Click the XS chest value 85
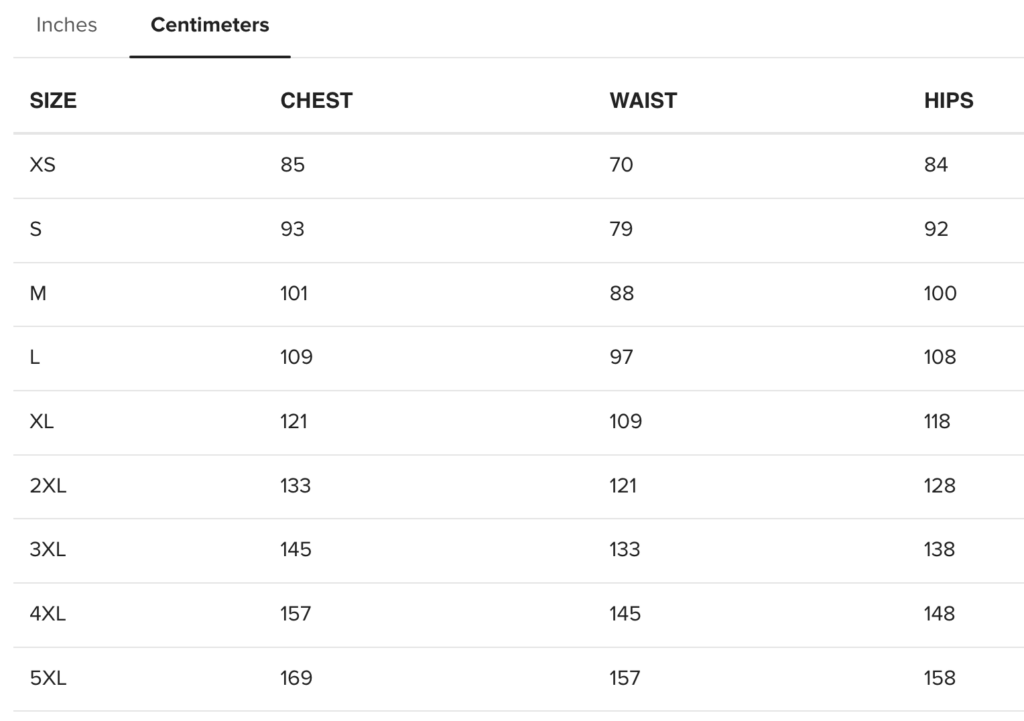 292,165
